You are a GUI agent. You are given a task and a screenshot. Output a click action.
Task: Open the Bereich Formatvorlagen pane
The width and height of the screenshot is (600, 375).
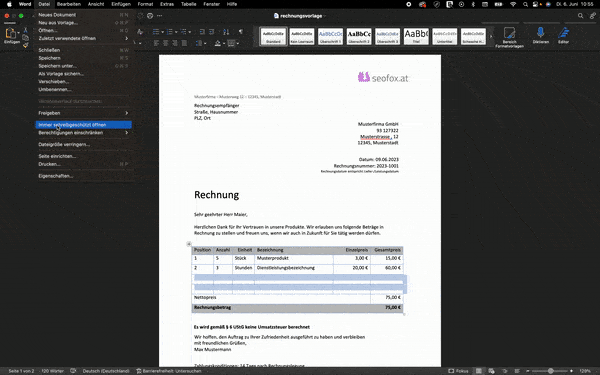click(509, 37)
